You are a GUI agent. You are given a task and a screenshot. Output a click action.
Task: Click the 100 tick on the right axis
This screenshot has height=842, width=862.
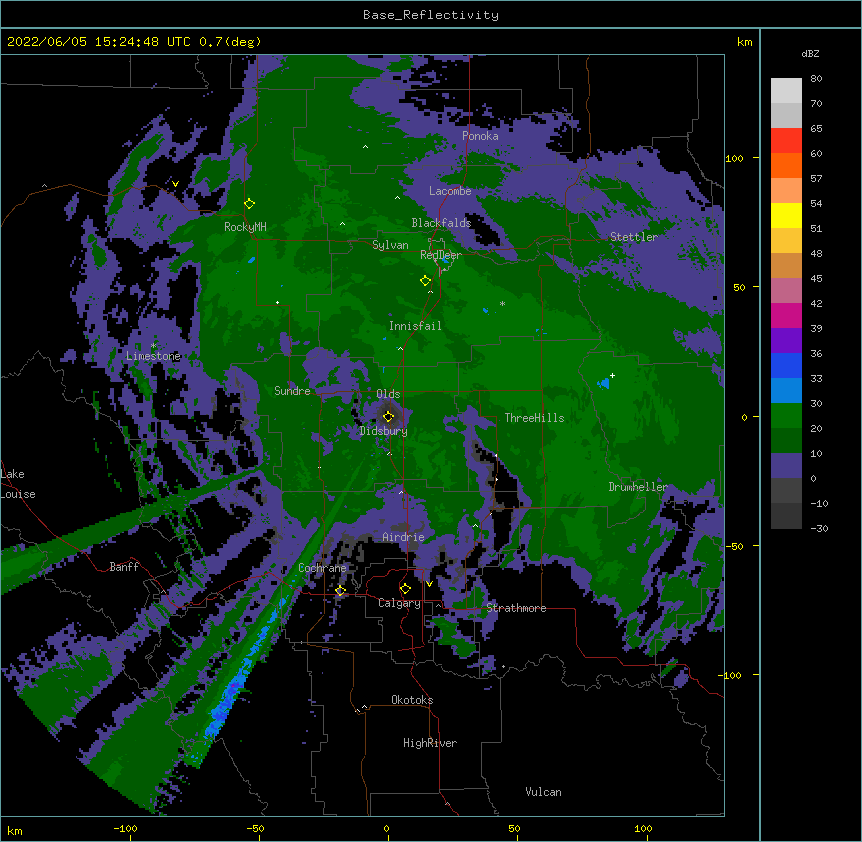(734, 158)
